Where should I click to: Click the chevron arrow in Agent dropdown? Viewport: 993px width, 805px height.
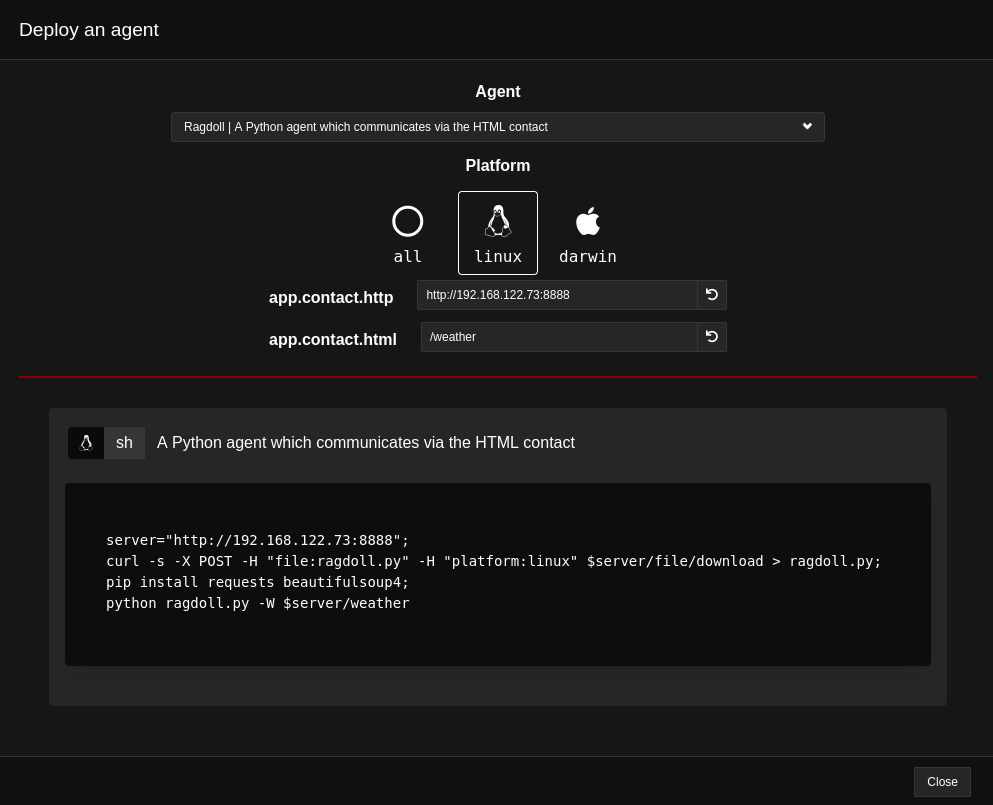[x=807, y=127]
